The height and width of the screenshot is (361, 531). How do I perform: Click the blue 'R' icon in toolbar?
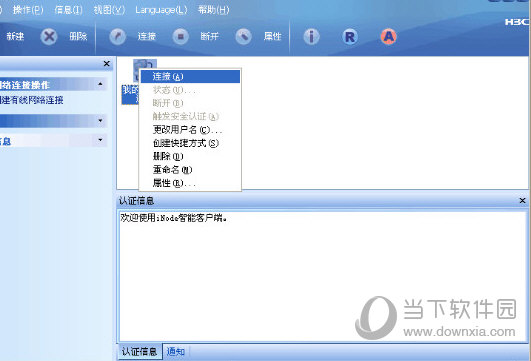tap(350, 37)
